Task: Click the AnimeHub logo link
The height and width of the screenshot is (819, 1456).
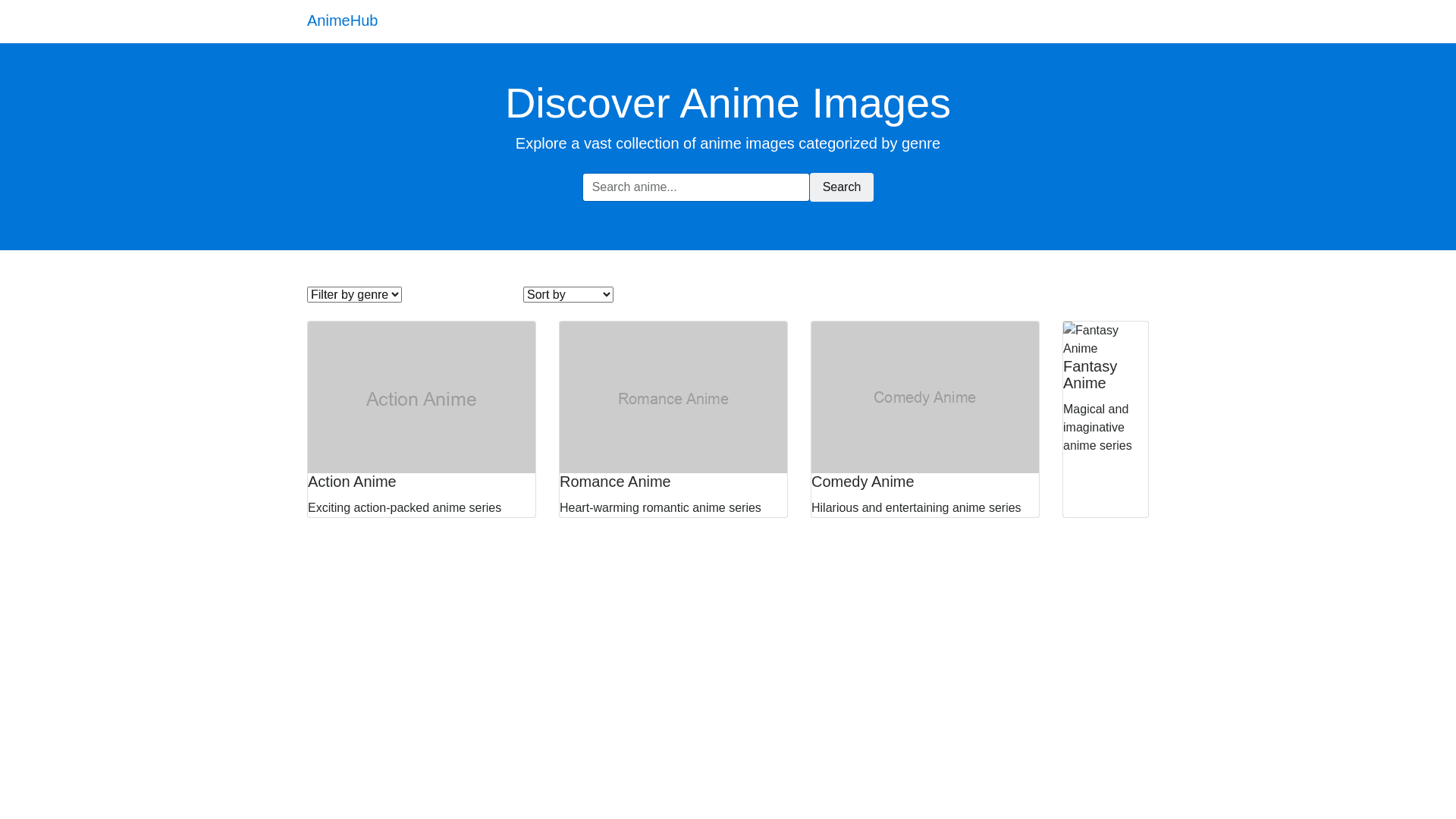Action: pos(342,20)
